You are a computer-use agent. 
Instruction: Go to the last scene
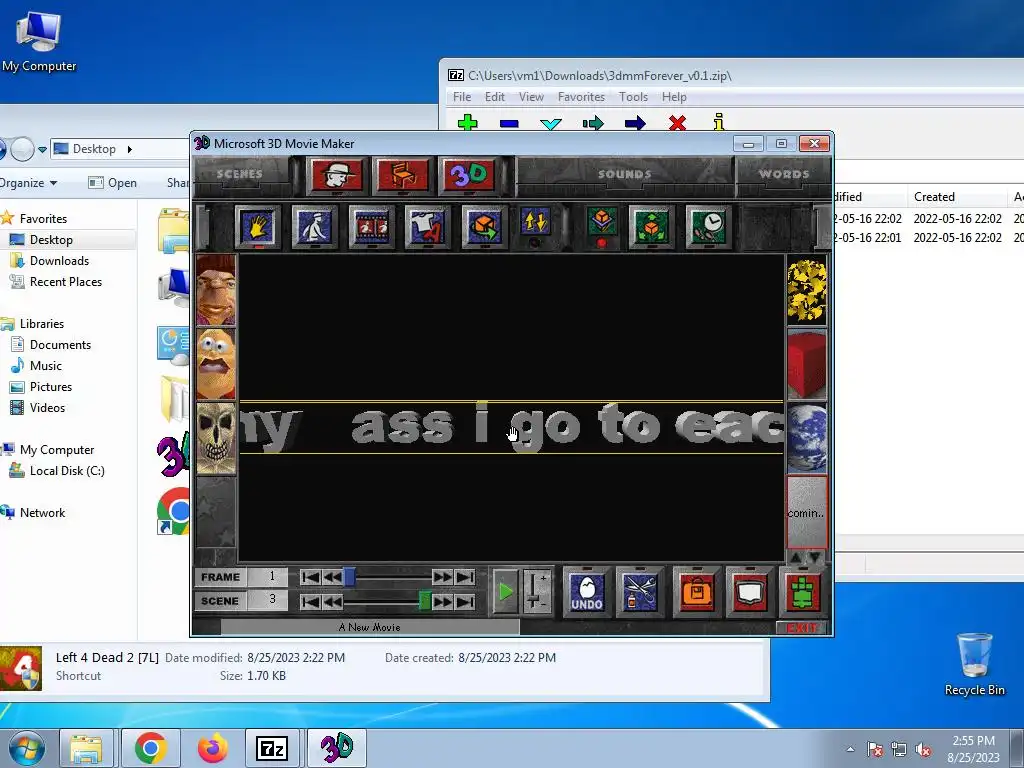465,601
